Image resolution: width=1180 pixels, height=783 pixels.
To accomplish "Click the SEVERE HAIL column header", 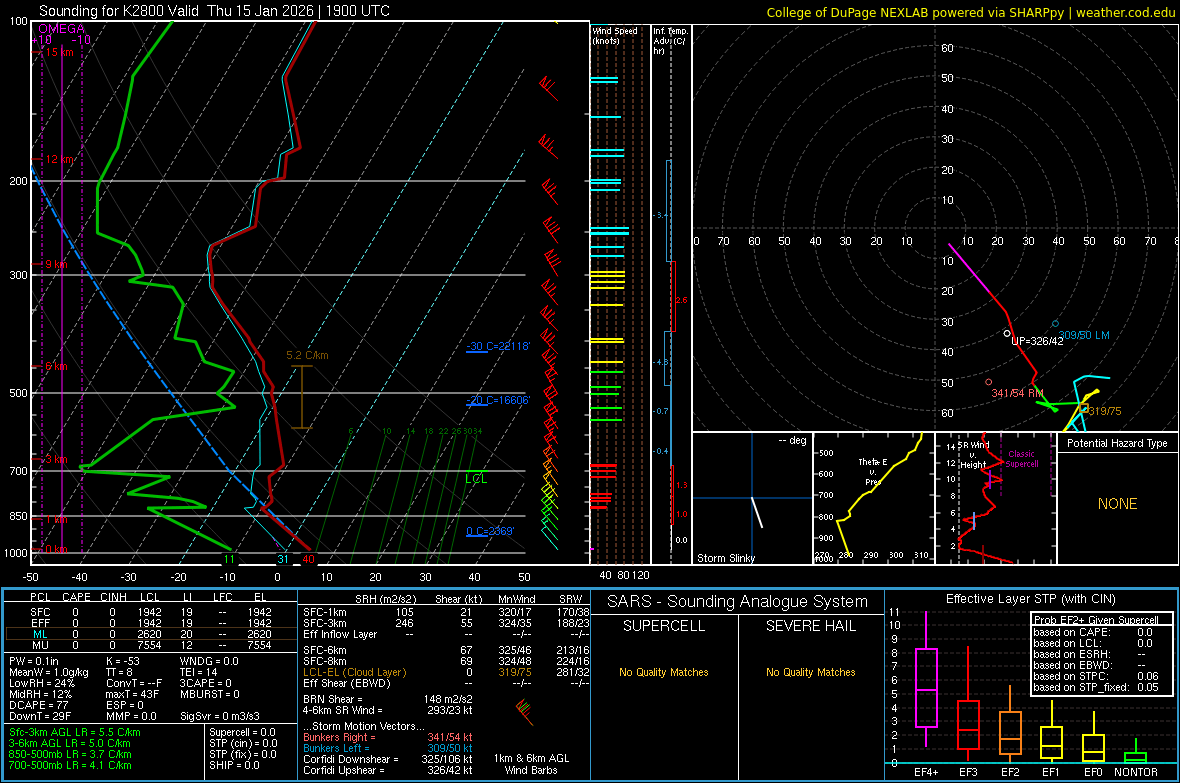I will (810, 626).
